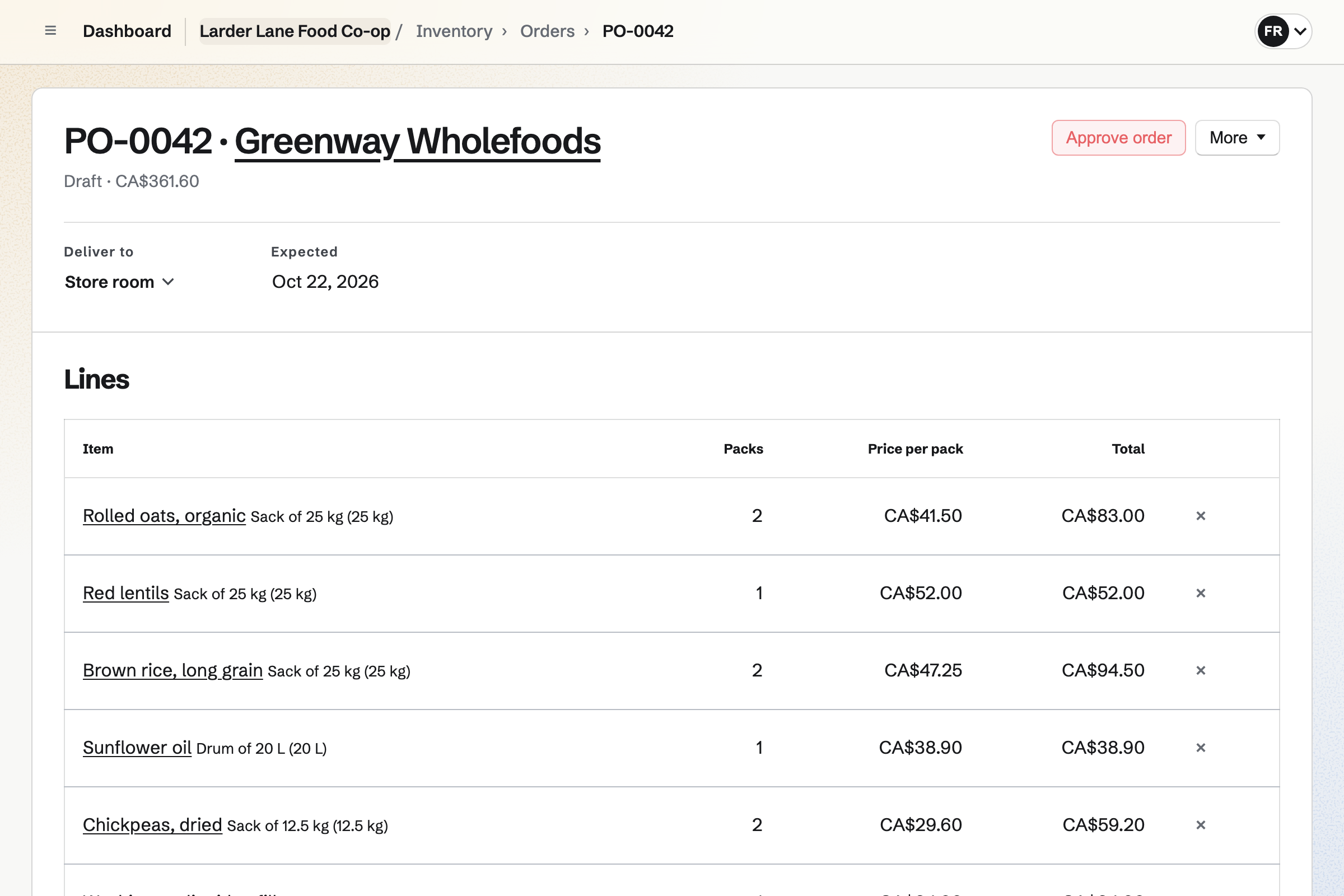Remove the Chickpeas, dried line
Screen dimensions: 1344x896
1201,824
